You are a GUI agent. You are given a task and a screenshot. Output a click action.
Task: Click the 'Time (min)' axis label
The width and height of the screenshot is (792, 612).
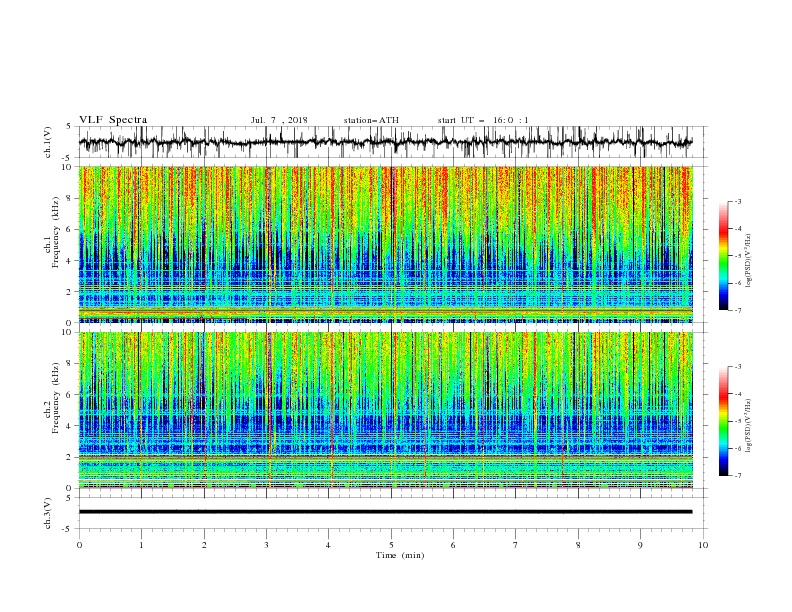[400, 555]
